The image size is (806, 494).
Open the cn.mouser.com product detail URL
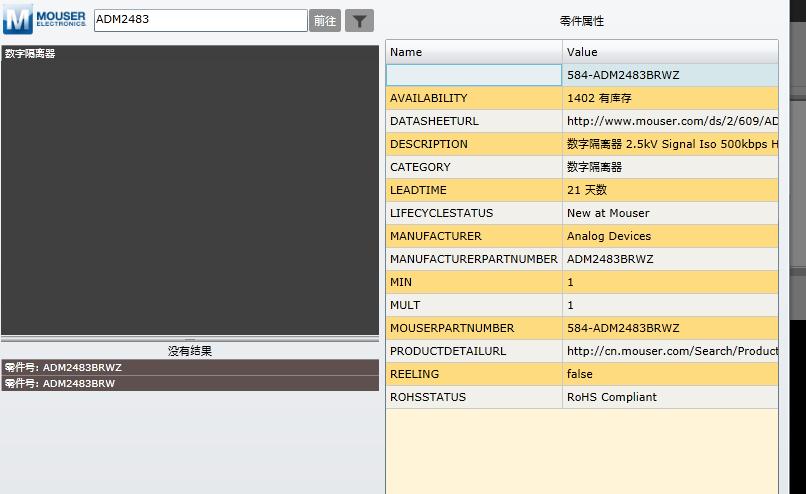[x=670, y=351]
